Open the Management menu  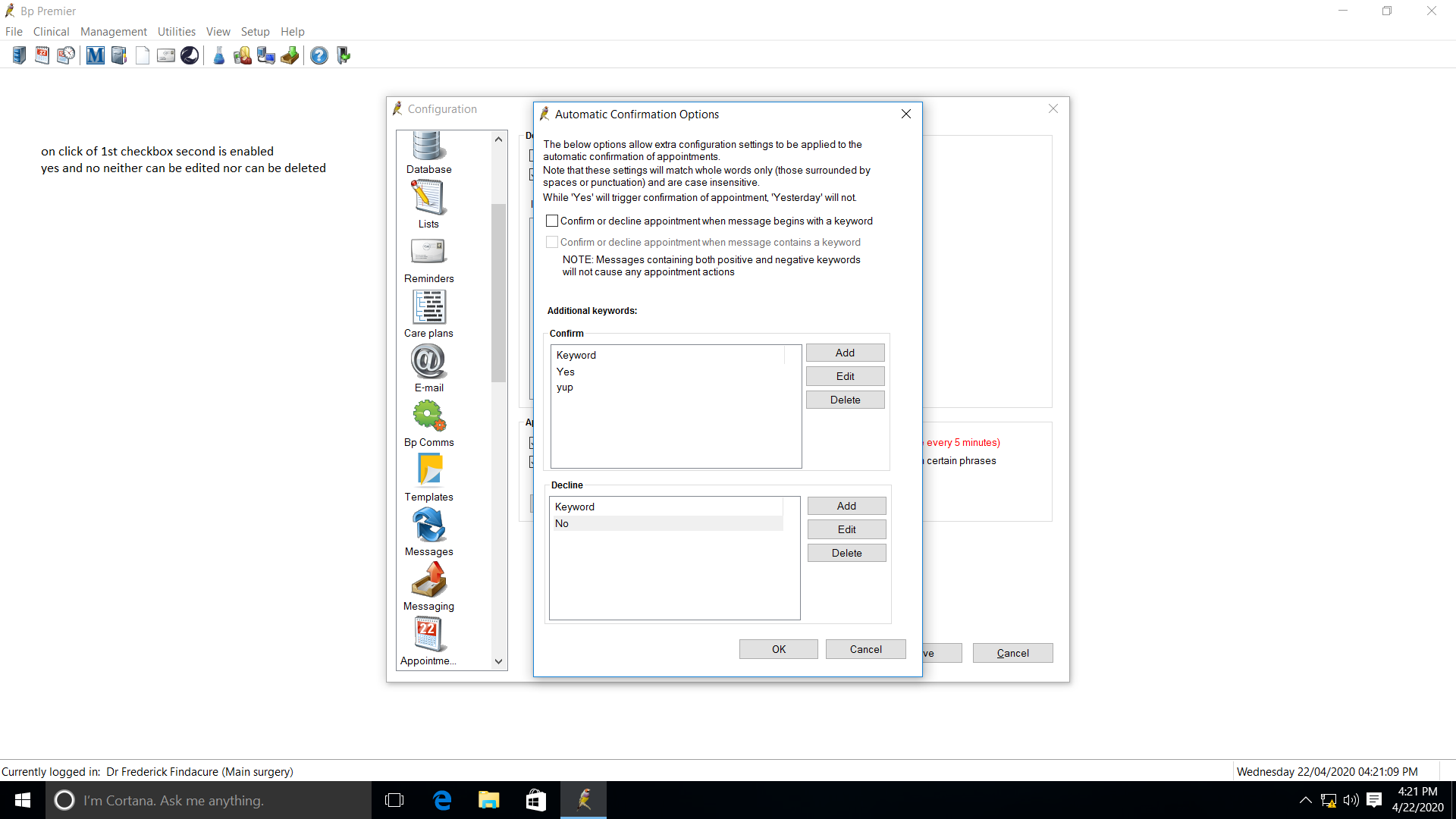pos(113,31)
